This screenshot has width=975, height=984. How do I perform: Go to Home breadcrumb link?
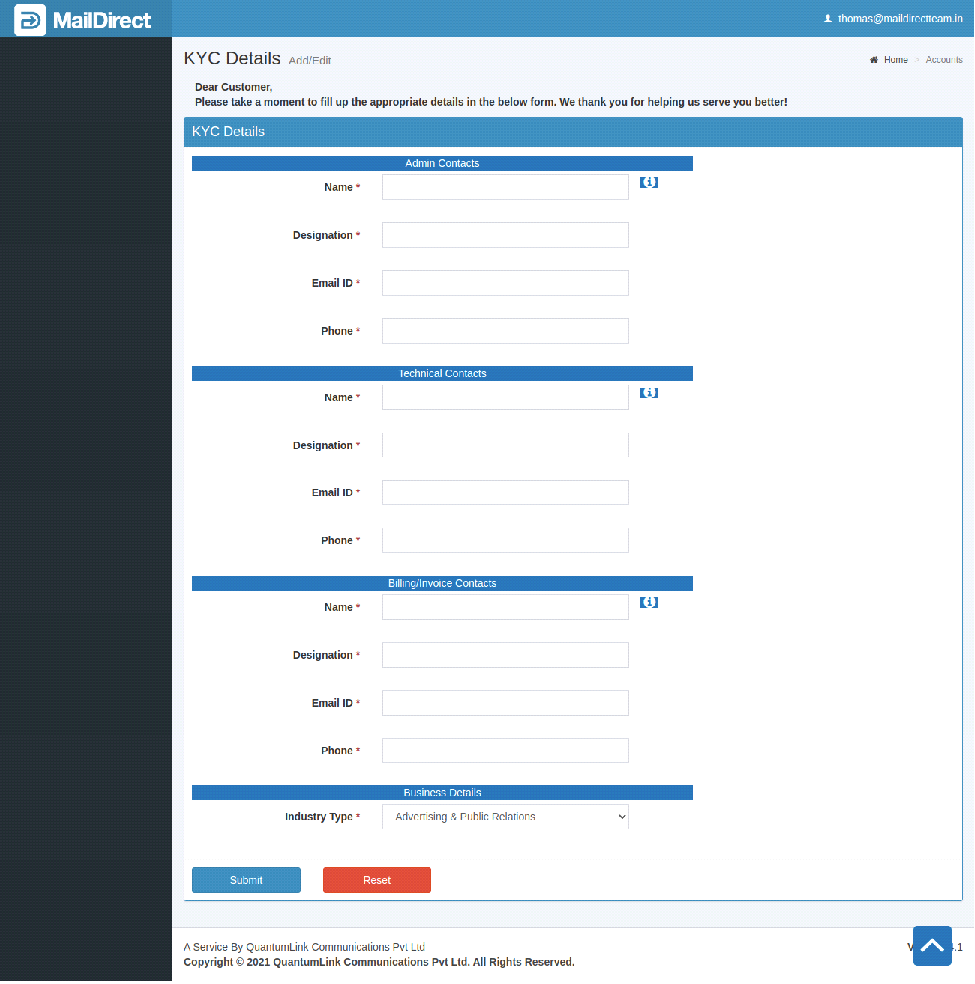click(x=895, y=60)
